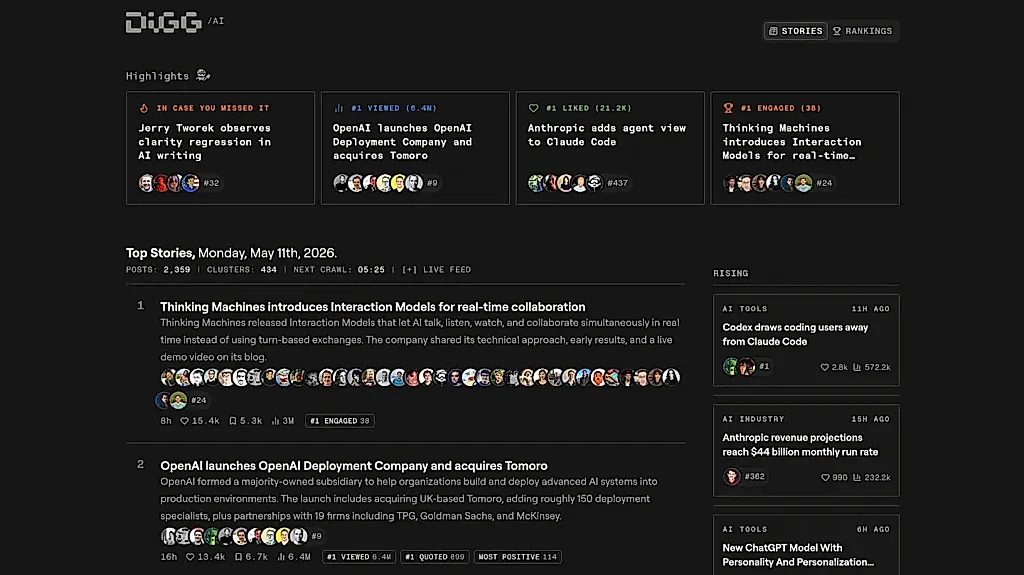Image resolution: width=1024 pixels, height=575 pixels.
Task: Expand the [+] Live Feed toggle
Action: tap(436, 269)
